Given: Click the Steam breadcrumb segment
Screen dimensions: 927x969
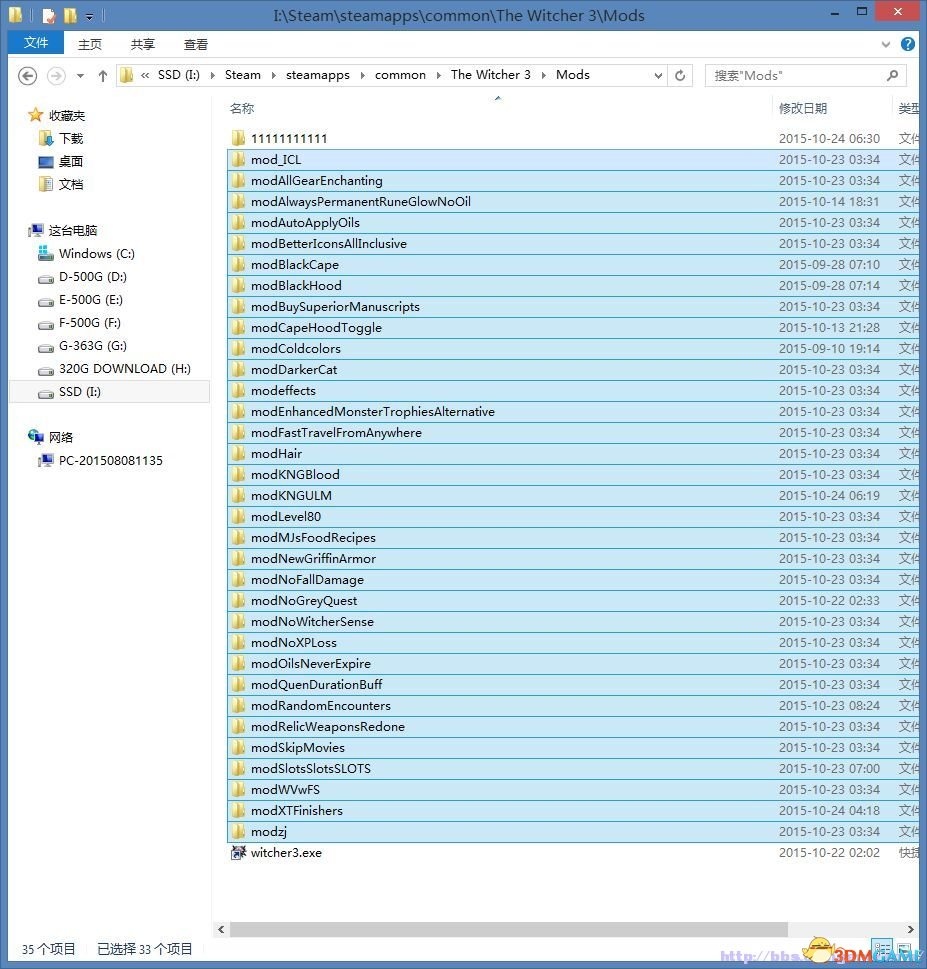Looking at the screenshot, I should (242, 75).
